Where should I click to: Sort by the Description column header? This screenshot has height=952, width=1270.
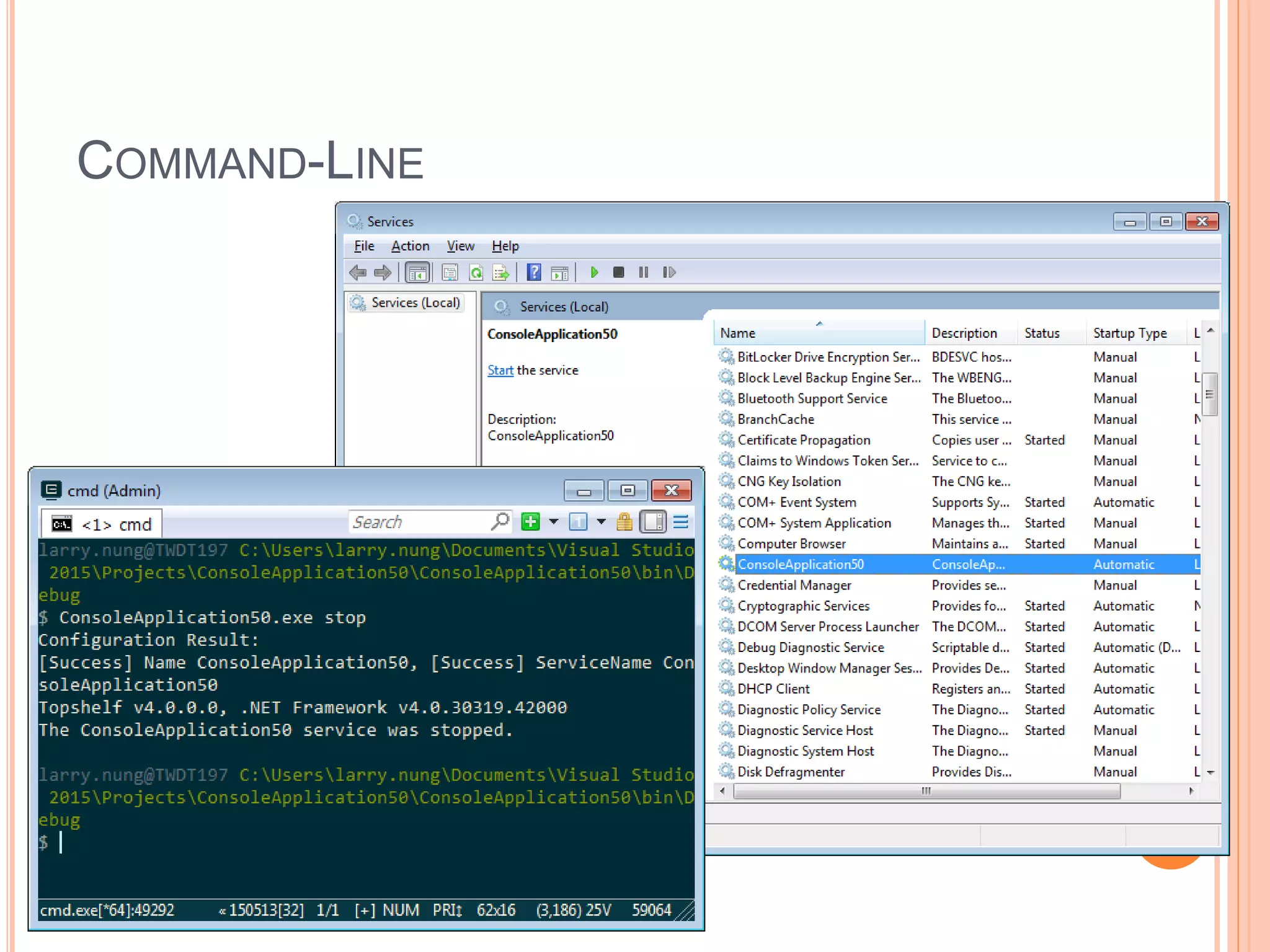pyautogui.click(x=970, y=333)
